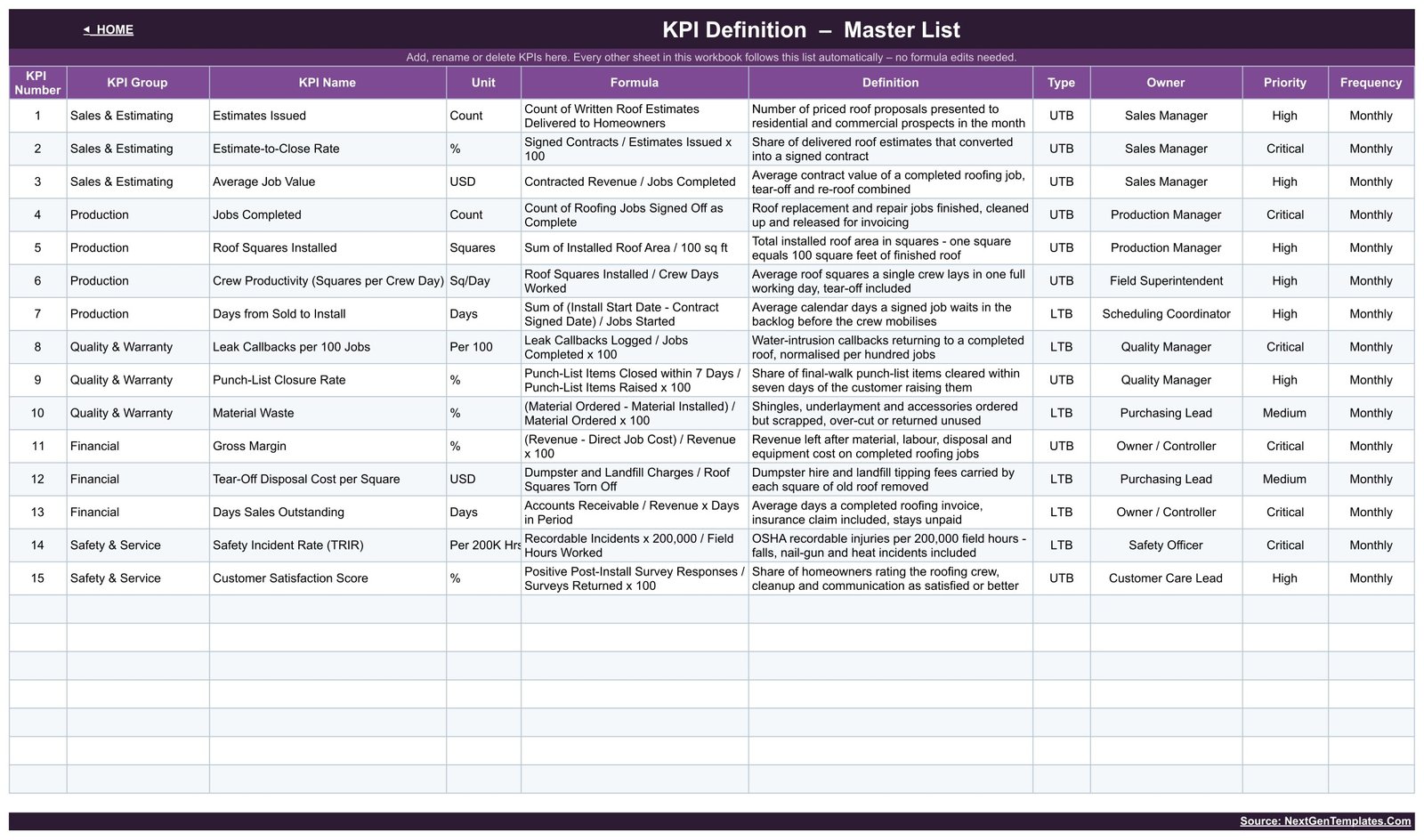Click KPI number 8 cell
The width and height of the screenshot is (1424, 840).
coord(37,347)
